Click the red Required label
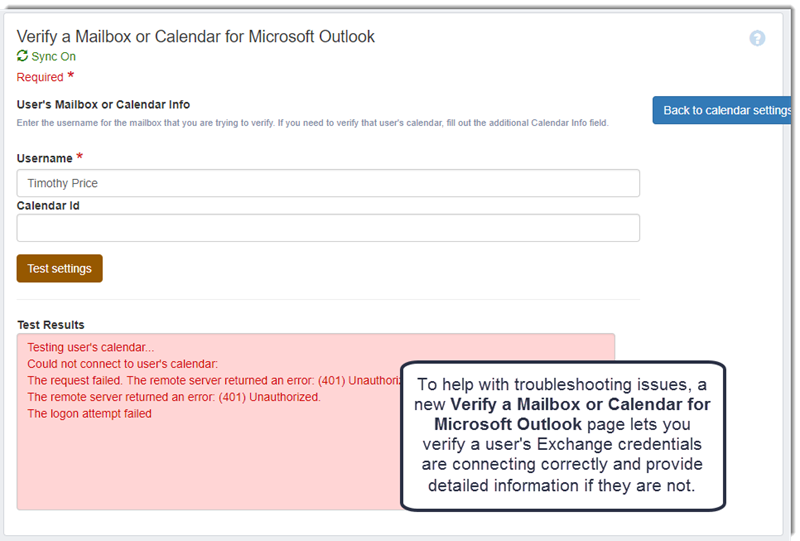This screenshot has width=800, height=541. click(x=40, y=77)
